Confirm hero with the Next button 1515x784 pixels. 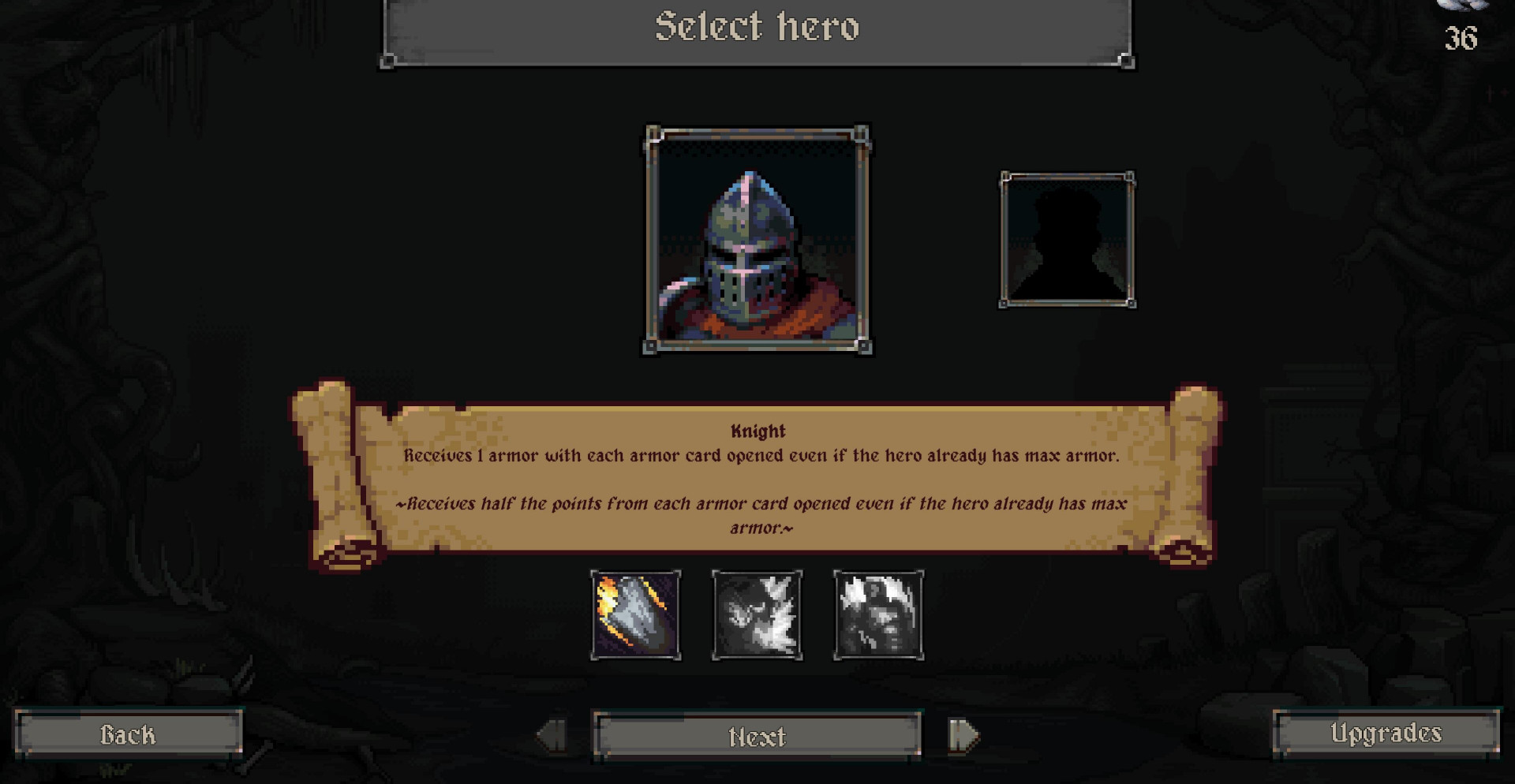[757, 736]
